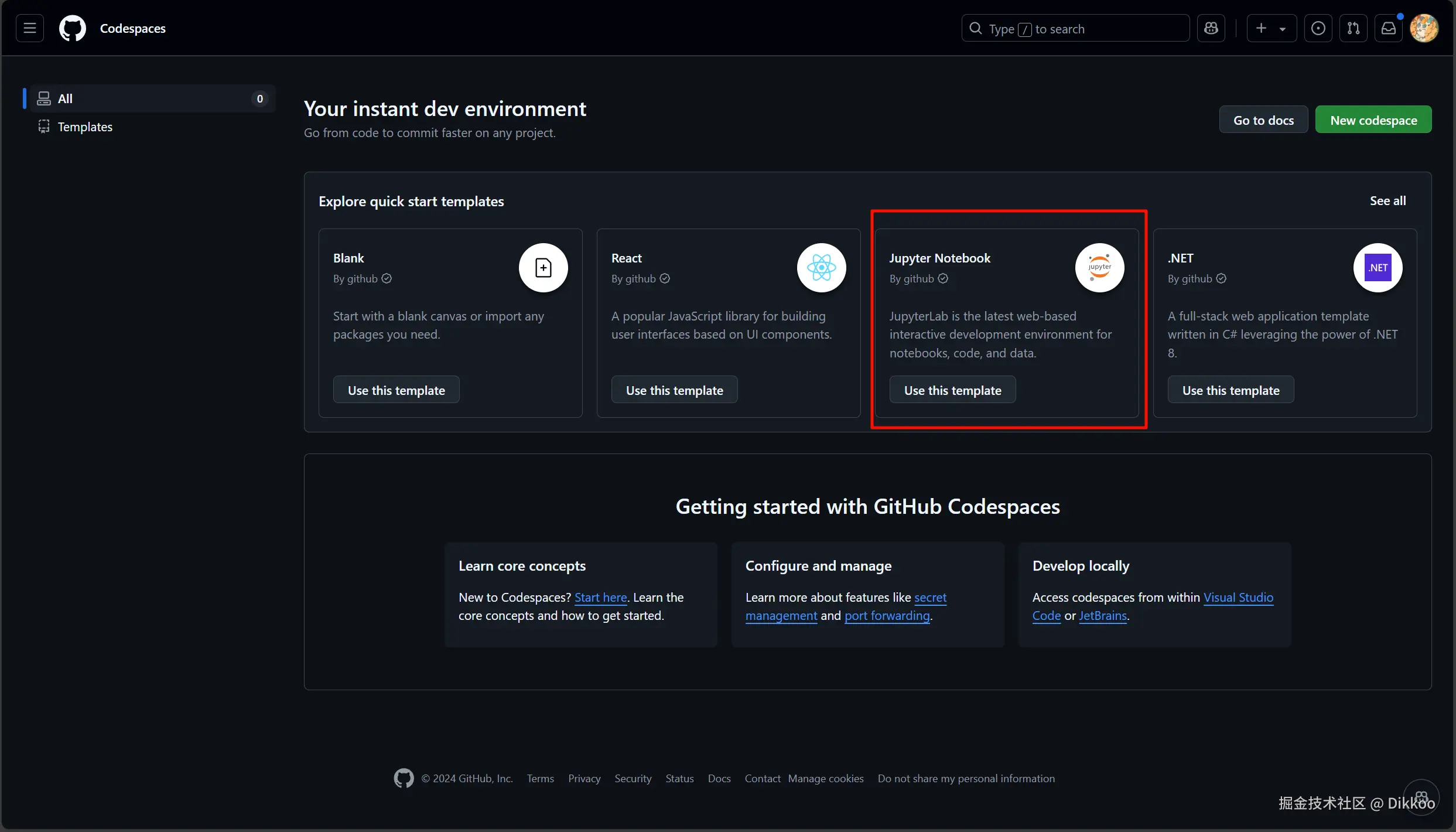Open the Pull requests icon
This screenshot has width=1456, height=832.
tap(1353, 28)
